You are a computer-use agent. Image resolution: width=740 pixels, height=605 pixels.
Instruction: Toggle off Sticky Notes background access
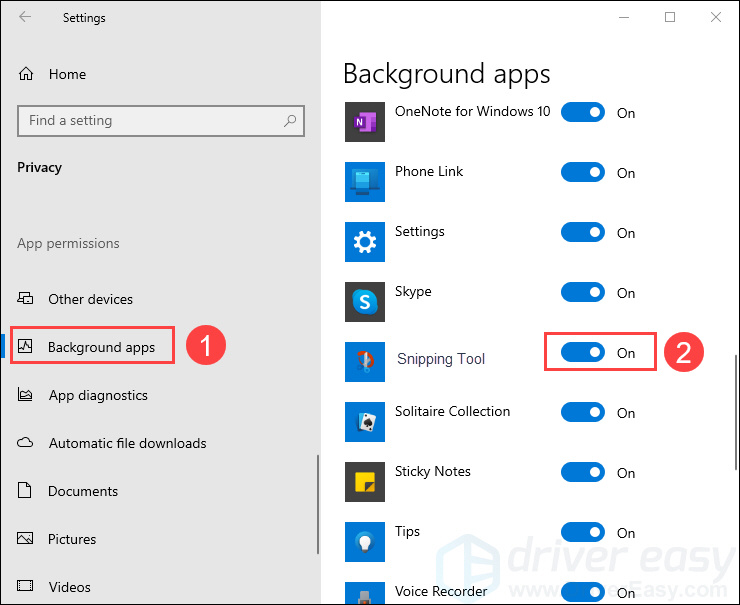pos(582,472)
